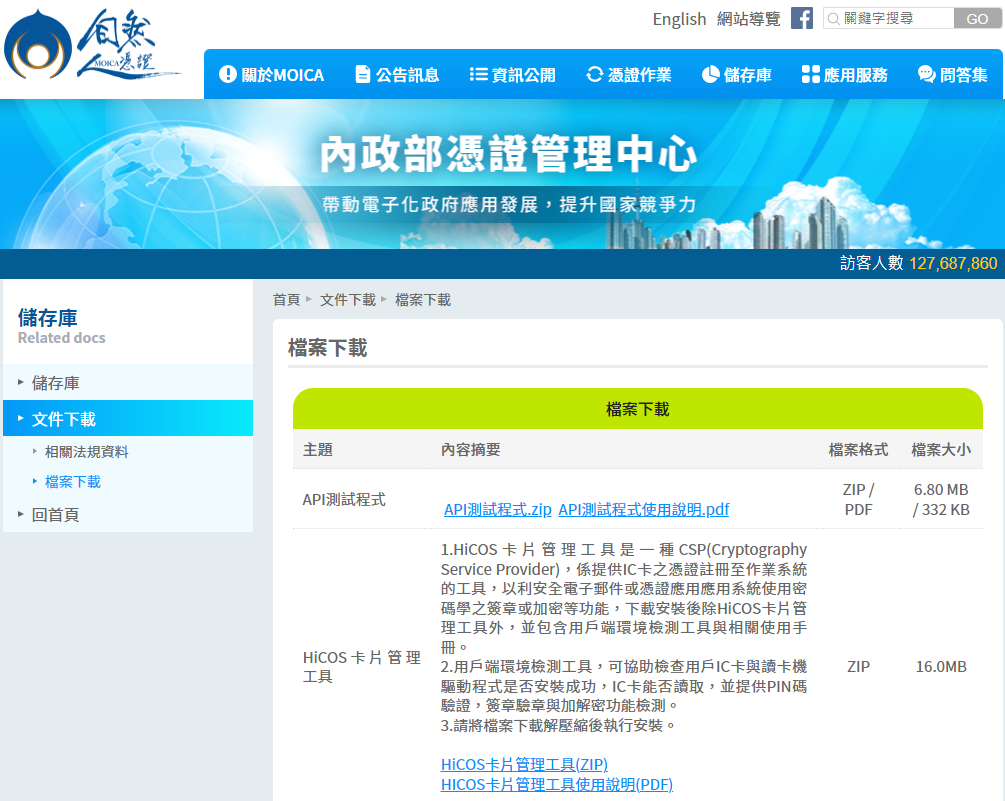The width and height of the screenshot is (1005, 801).
Task: Click the GO search button
Action: coord(977,18)
